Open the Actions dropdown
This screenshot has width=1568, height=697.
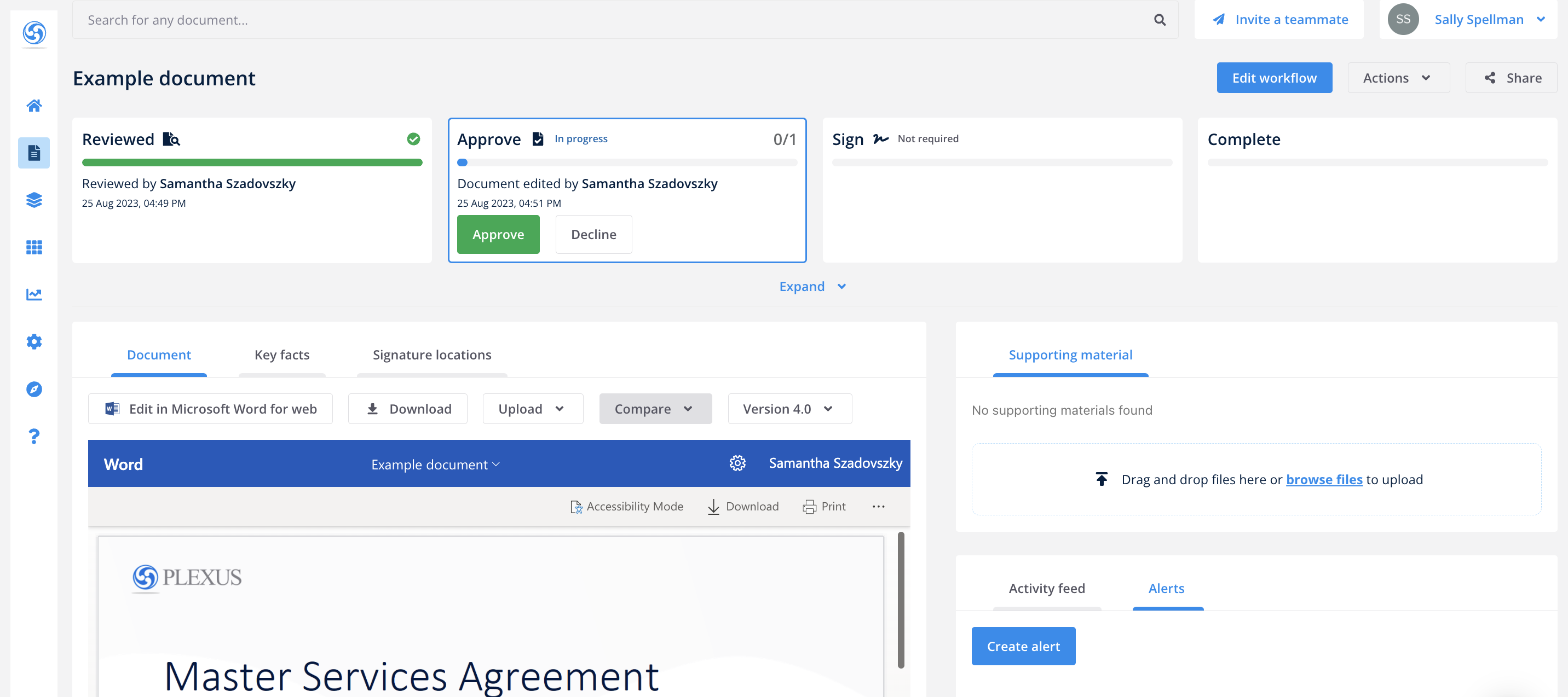tap(1398, 77)
